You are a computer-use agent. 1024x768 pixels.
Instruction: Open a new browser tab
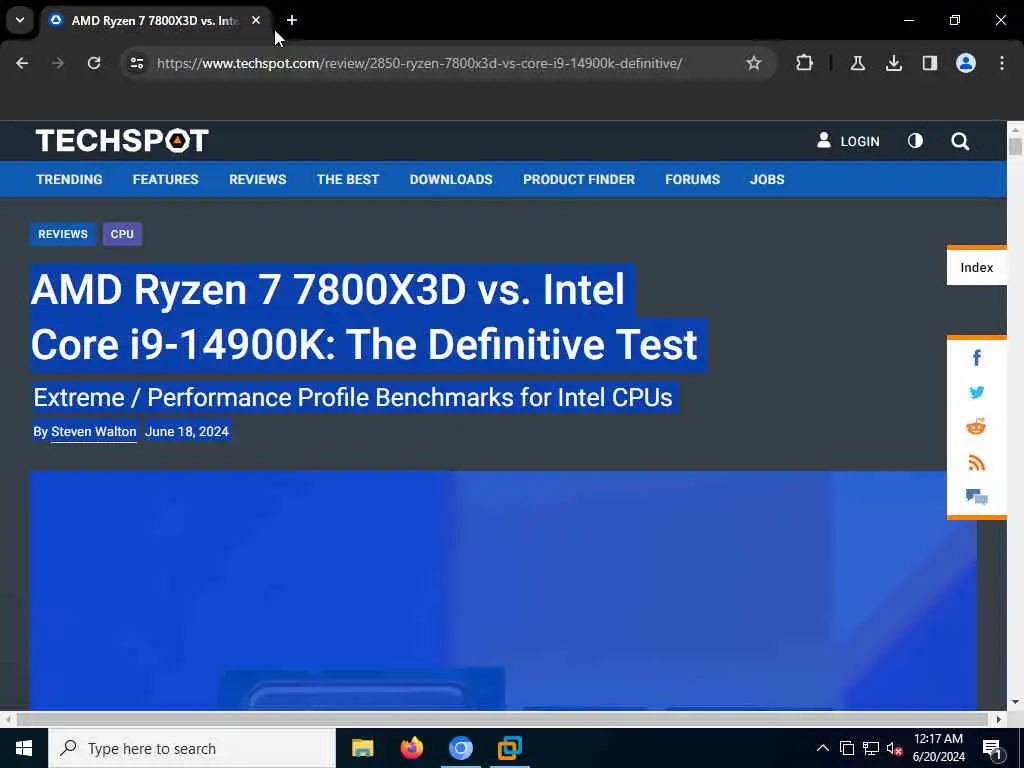click(292, 20)
